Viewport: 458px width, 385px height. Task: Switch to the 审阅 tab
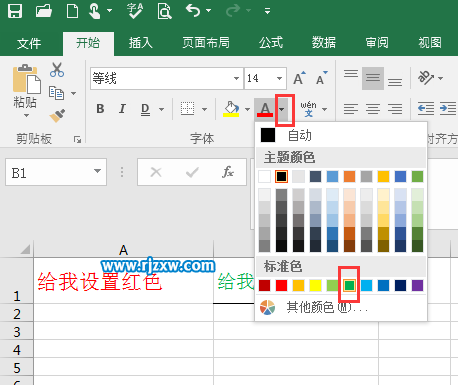pyautogui.click(x=377, y=43)
